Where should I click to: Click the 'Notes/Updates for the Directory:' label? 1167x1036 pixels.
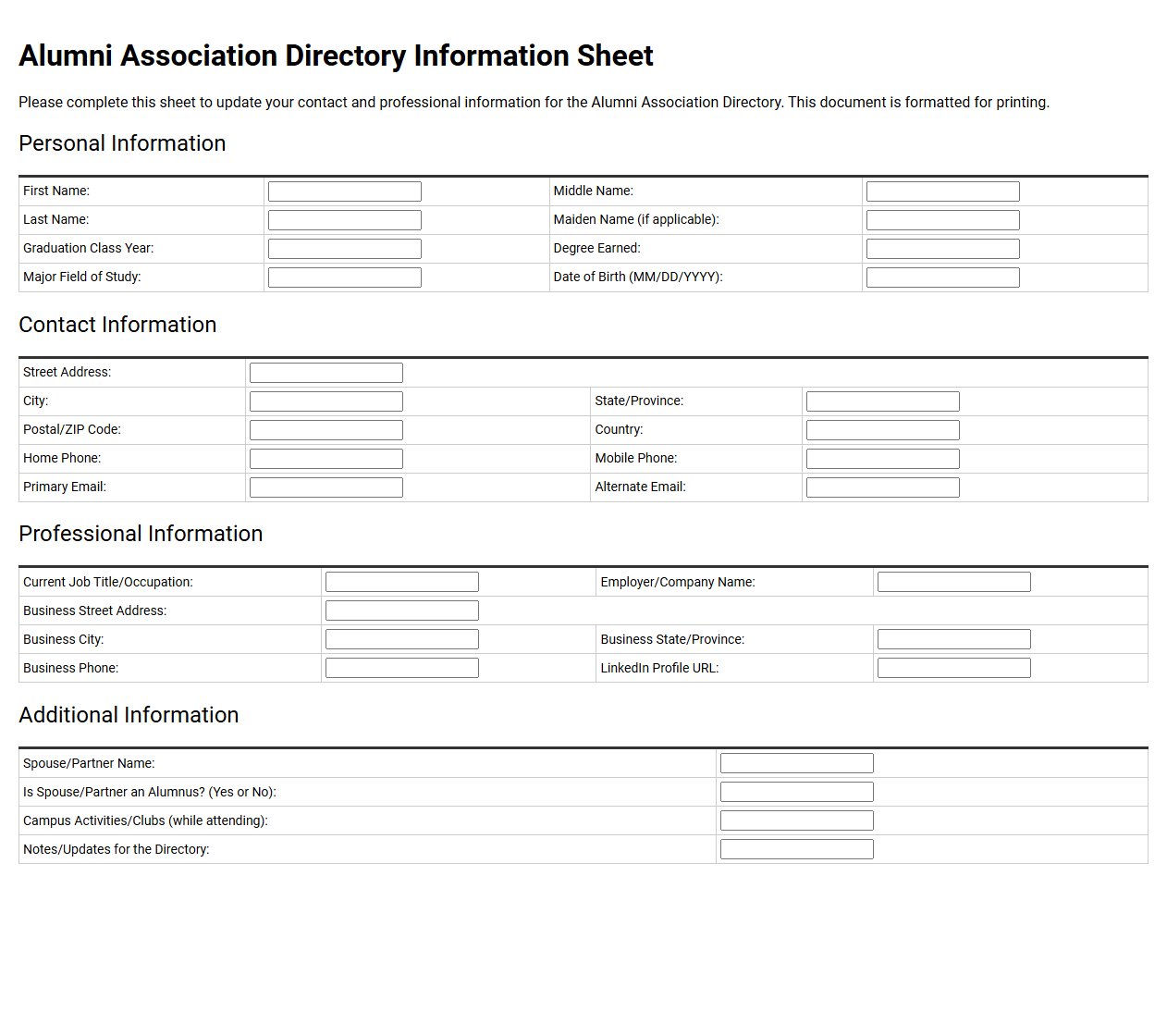tap(117, 849)
